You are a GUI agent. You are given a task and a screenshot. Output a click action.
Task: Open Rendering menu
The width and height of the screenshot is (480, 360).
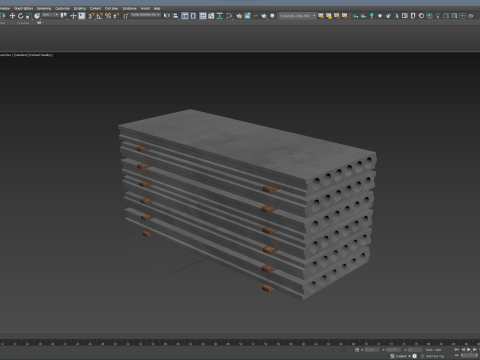pyautogui.click(x=44, y=8)
